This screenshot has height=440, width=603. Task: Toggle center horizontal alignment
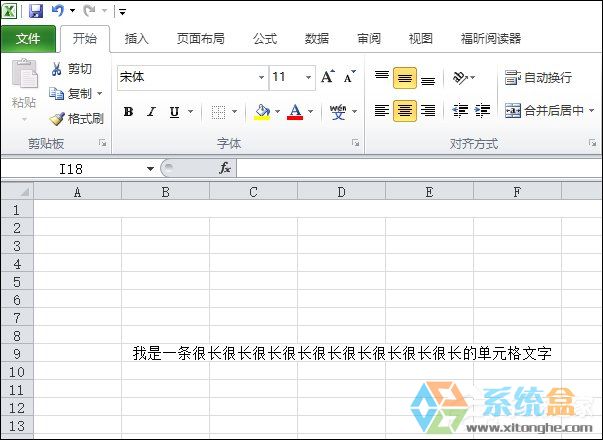(x=405, y=111)
